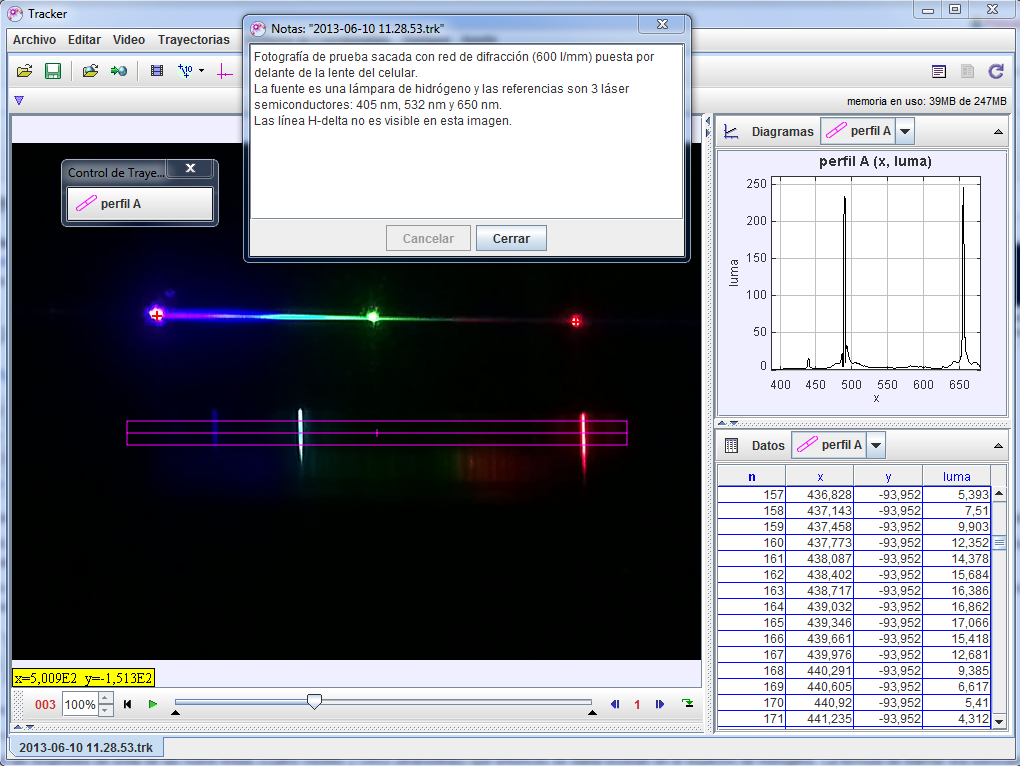Viewport: 1020px width, 766px height.
Task: Click the Notes icon in toolbar
Action: pos(938,71)
